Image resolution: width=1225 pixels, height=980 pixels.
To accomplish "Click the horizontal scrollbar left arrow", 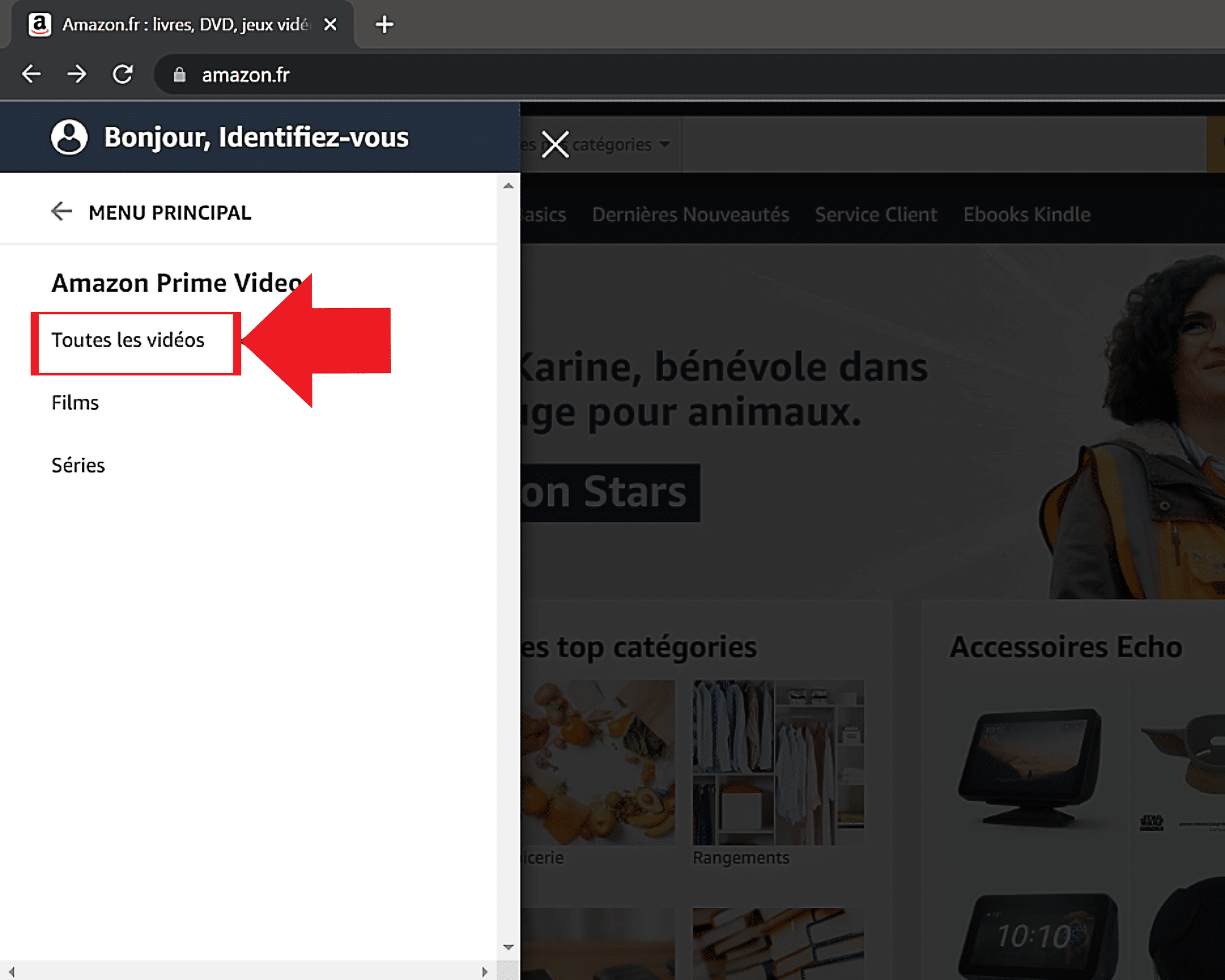I will pos(11,972).
